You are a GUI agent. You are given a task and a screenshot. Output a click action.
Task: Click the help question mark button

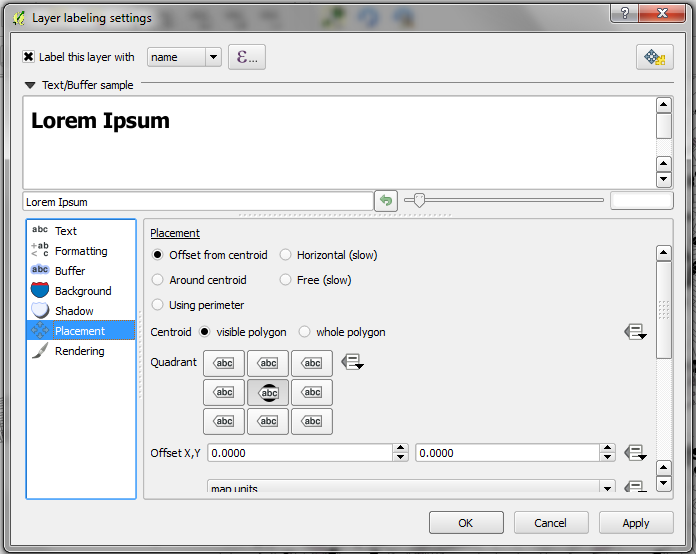tap(625, 13)
